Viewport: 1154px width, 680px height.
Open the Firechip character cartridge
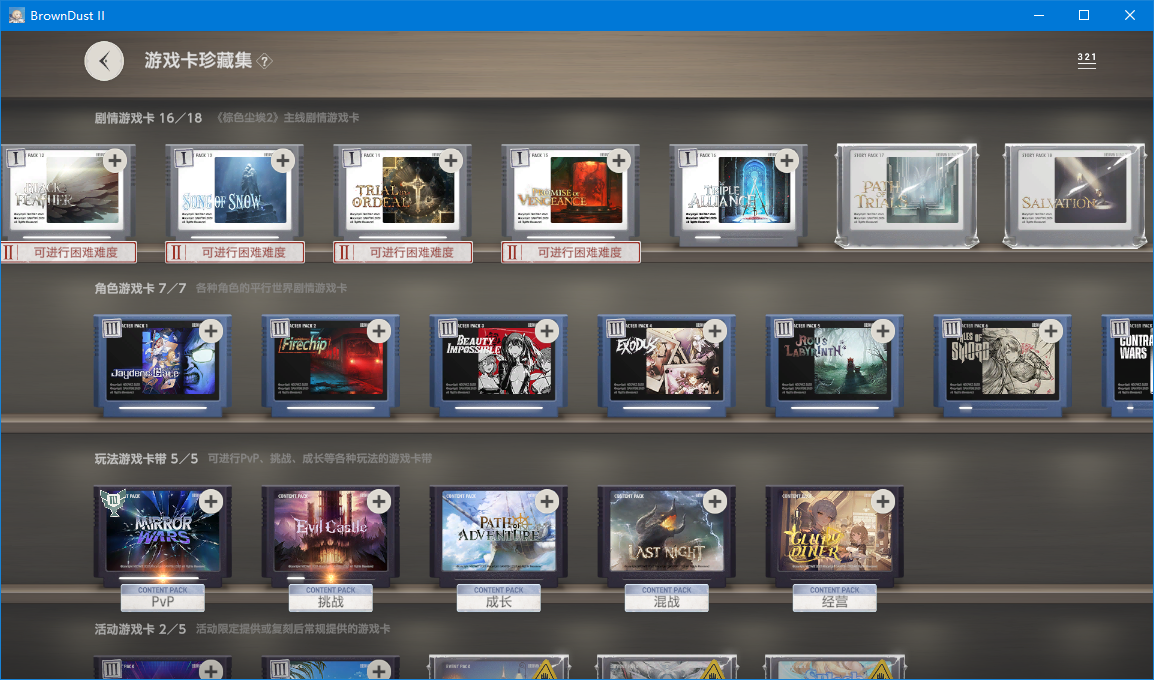point(330,366)
